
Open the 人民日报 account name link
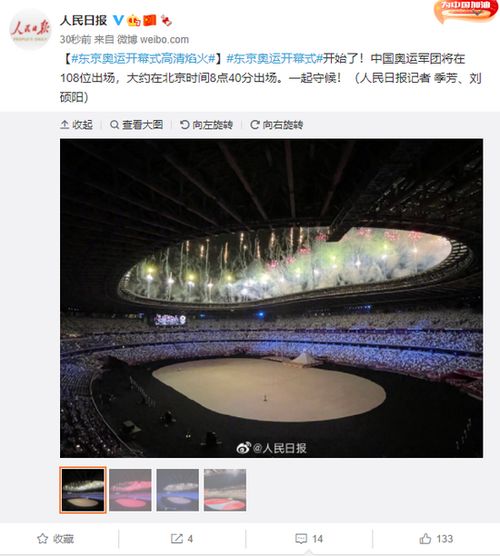pos(83,20)
